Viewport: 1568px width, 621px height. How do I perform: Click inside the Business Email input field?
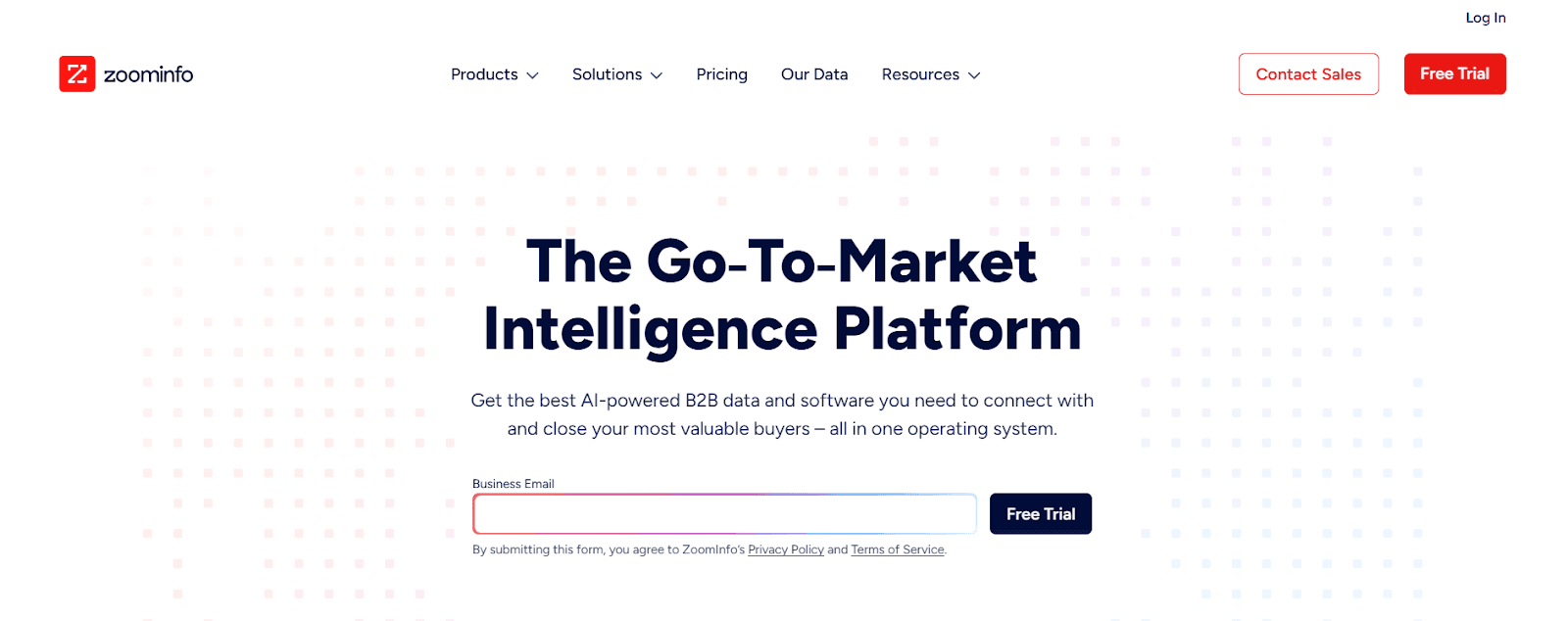coord(724,513)
